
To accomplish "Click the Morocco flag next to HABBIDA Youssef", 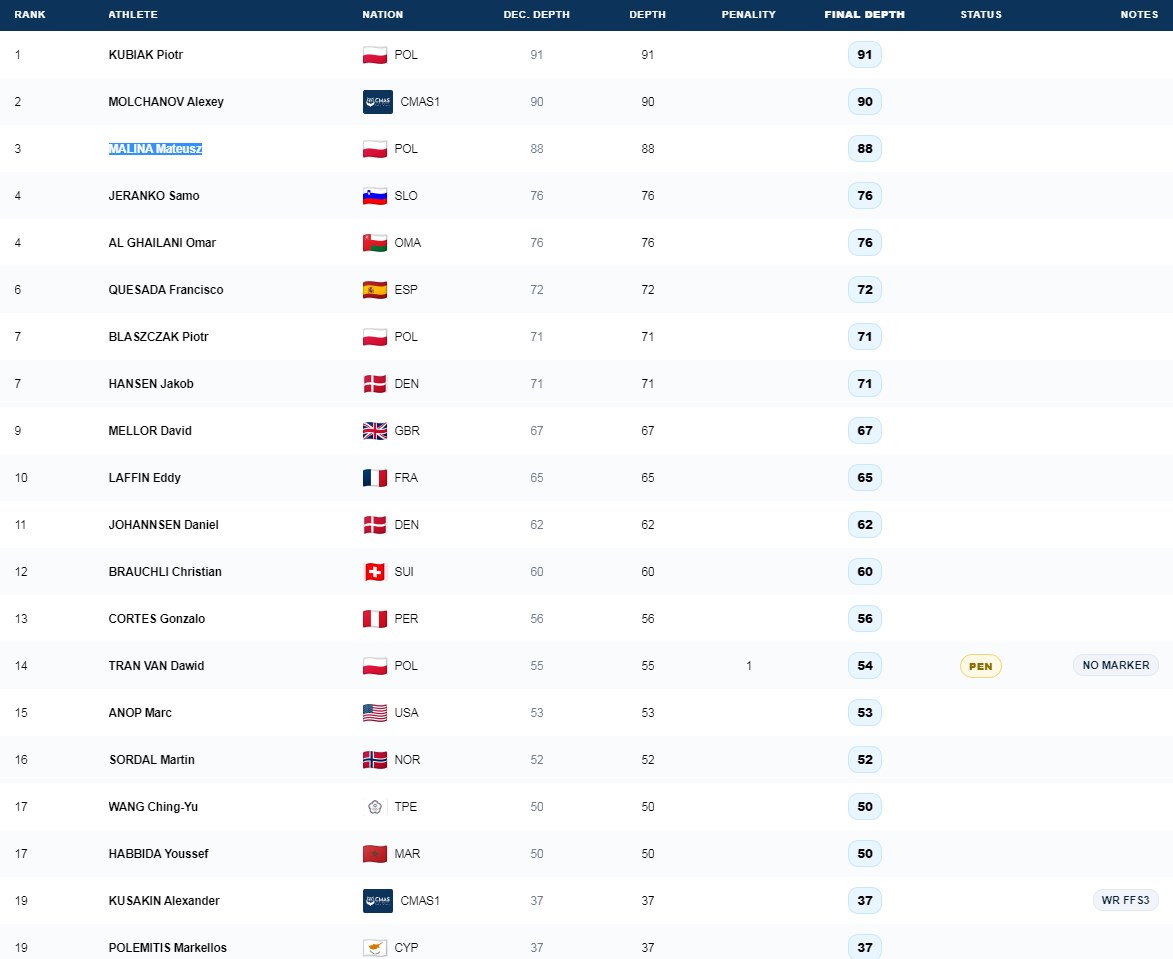I will (x=375, y=854).
